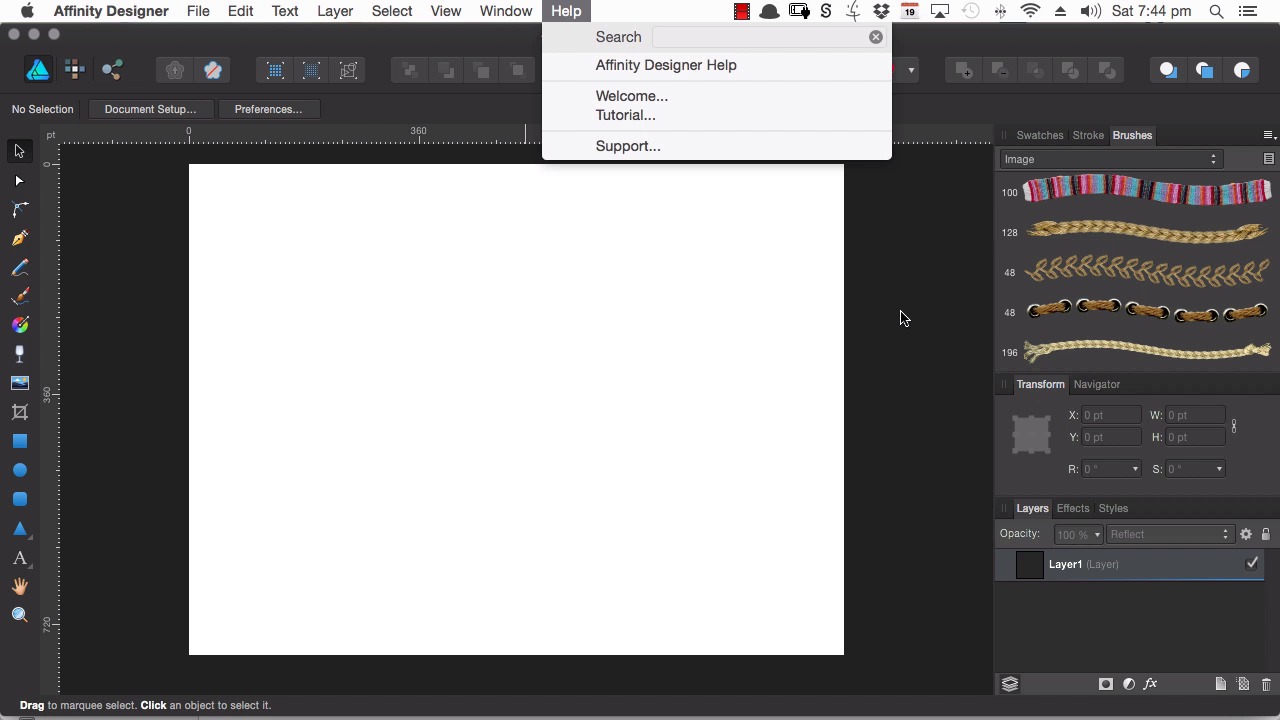This screenshot has height=720, width=1280.
Task: Select the Place Image tool
Action: (x=19, y=383)
